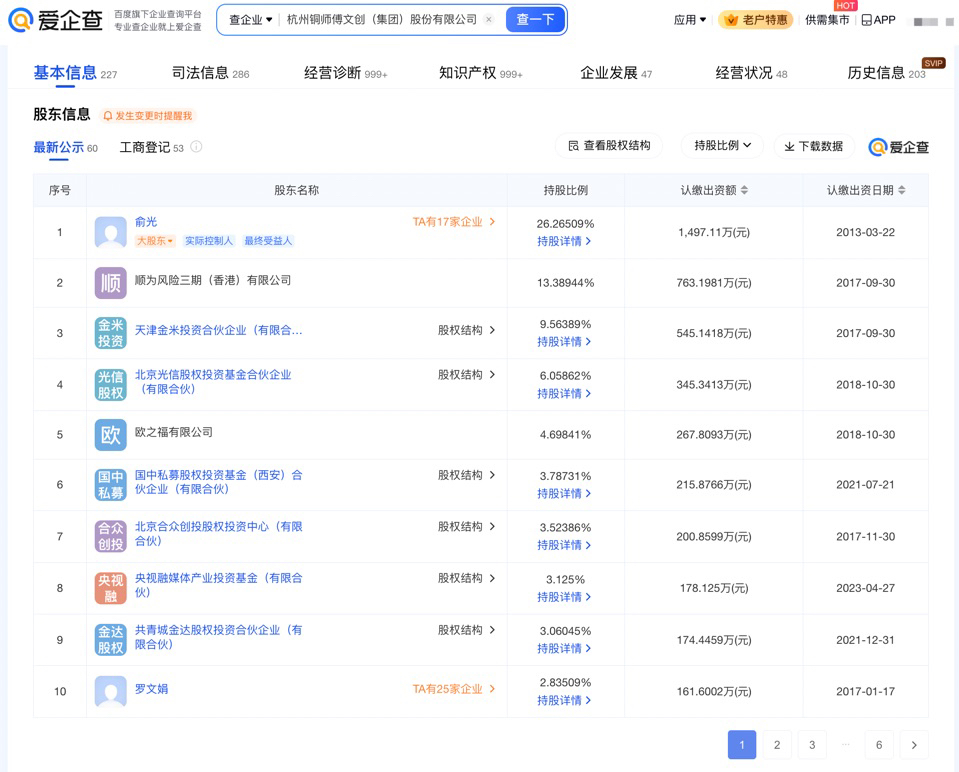Image resolution: width=959 pixels, height=772 pixels.
Task: Click the 央视融 company logo icon
Action: (x=110, y=588)
